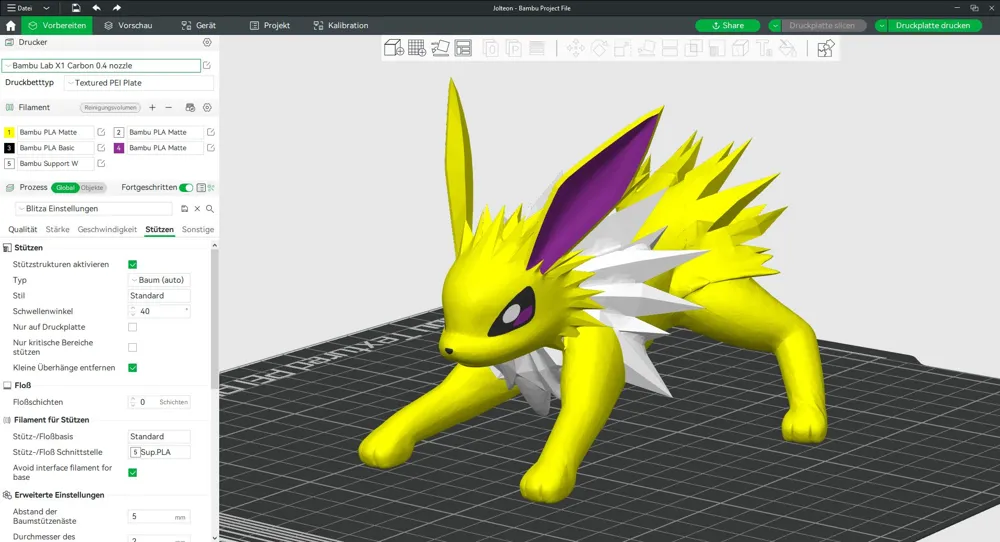
Task: Edit filament 5 Bambu Support W preset
Action: pos(101,163)
